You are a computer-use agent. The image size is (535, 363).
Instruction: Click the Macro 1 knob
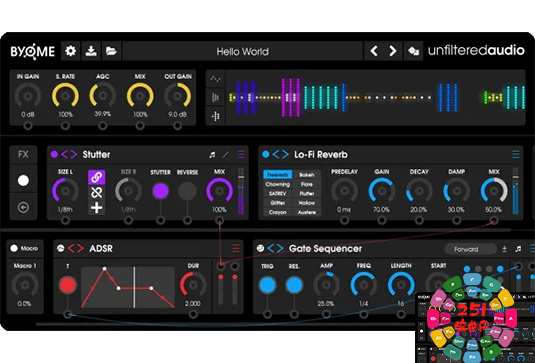(x=25, y=285)
